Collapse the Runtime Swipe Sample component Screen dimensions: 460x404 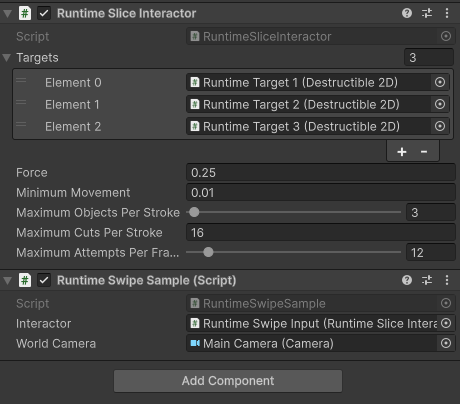click(7, 280)
